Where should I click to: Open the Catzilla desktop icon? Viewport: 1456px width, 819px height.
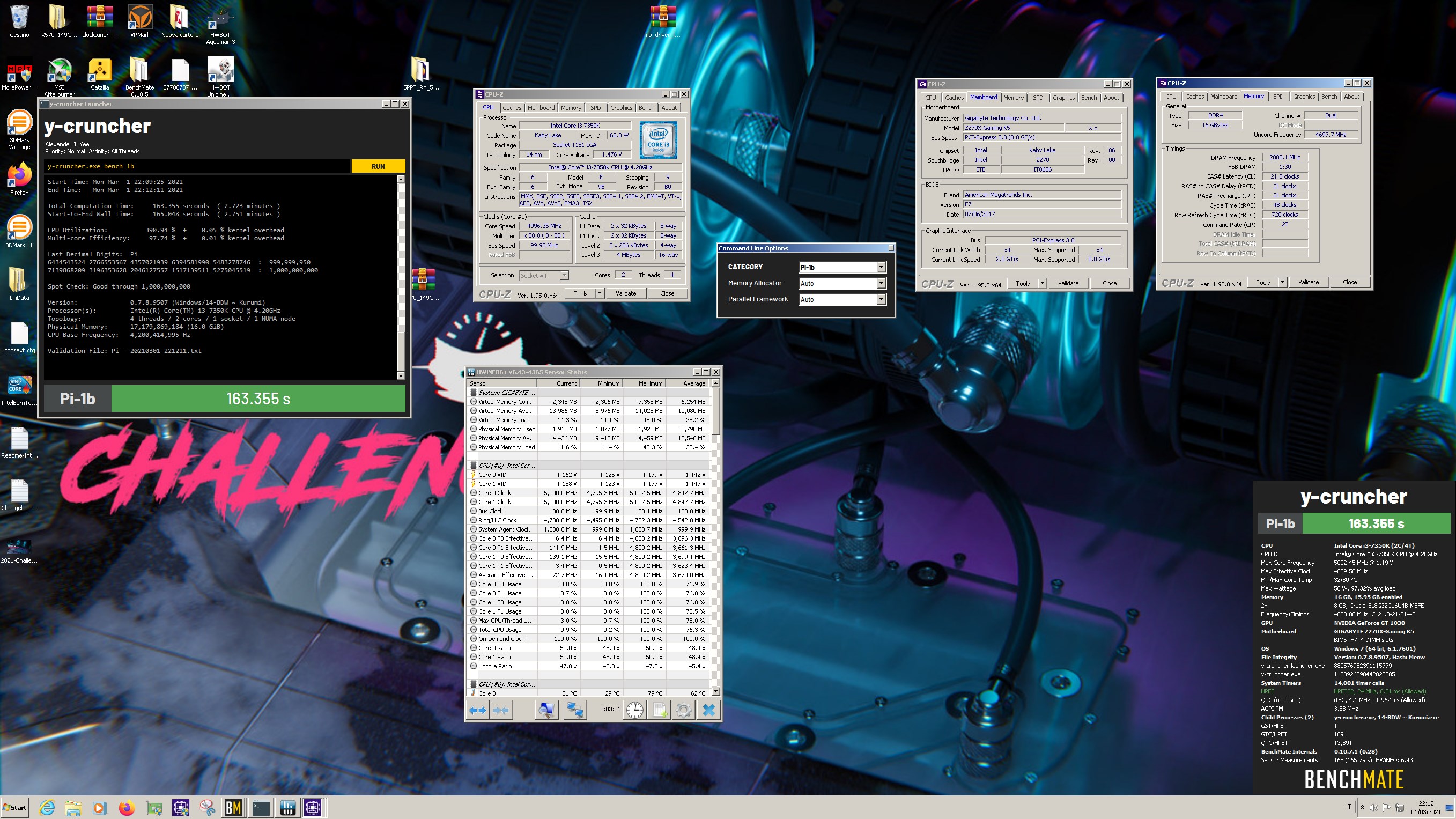(x=100, y=75)
